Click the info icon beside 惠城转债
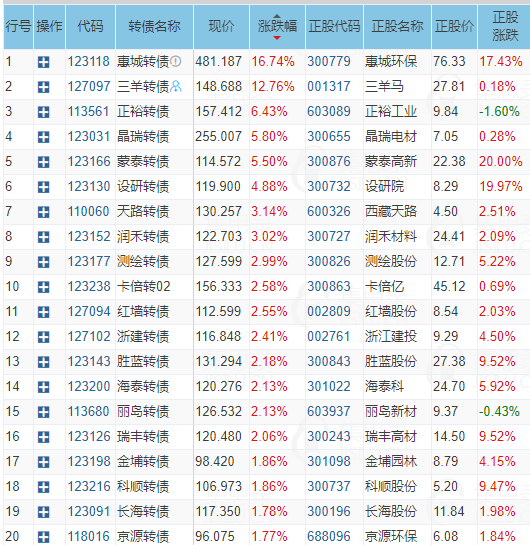Screen dimensions: 530x545 (176, 62)
